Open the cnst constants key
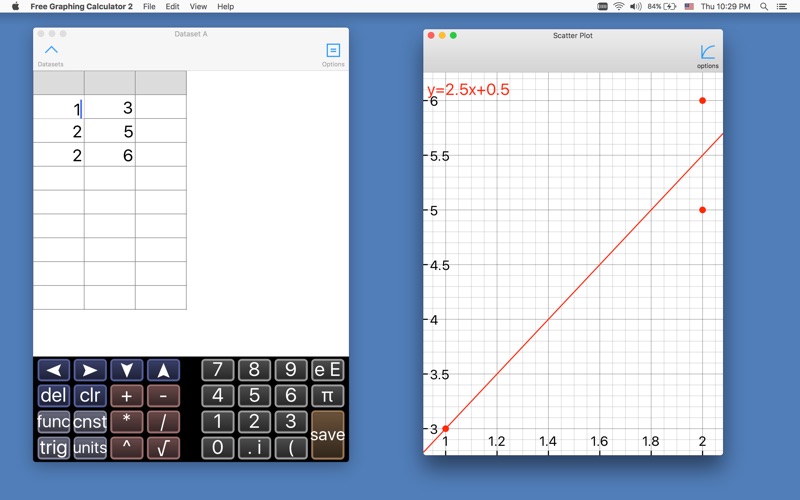Screen dimensions: 800x500 click(x=90, y=421)
